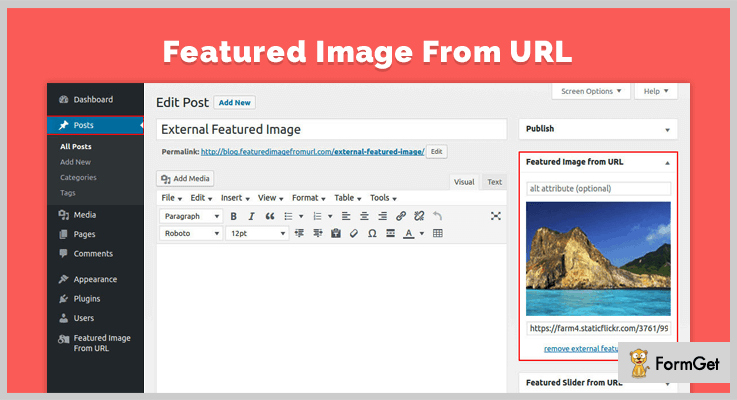Insert special character (Omega icon)
Image resolution: width=737 pixels, height=400 pixels.
pos(372,233)
